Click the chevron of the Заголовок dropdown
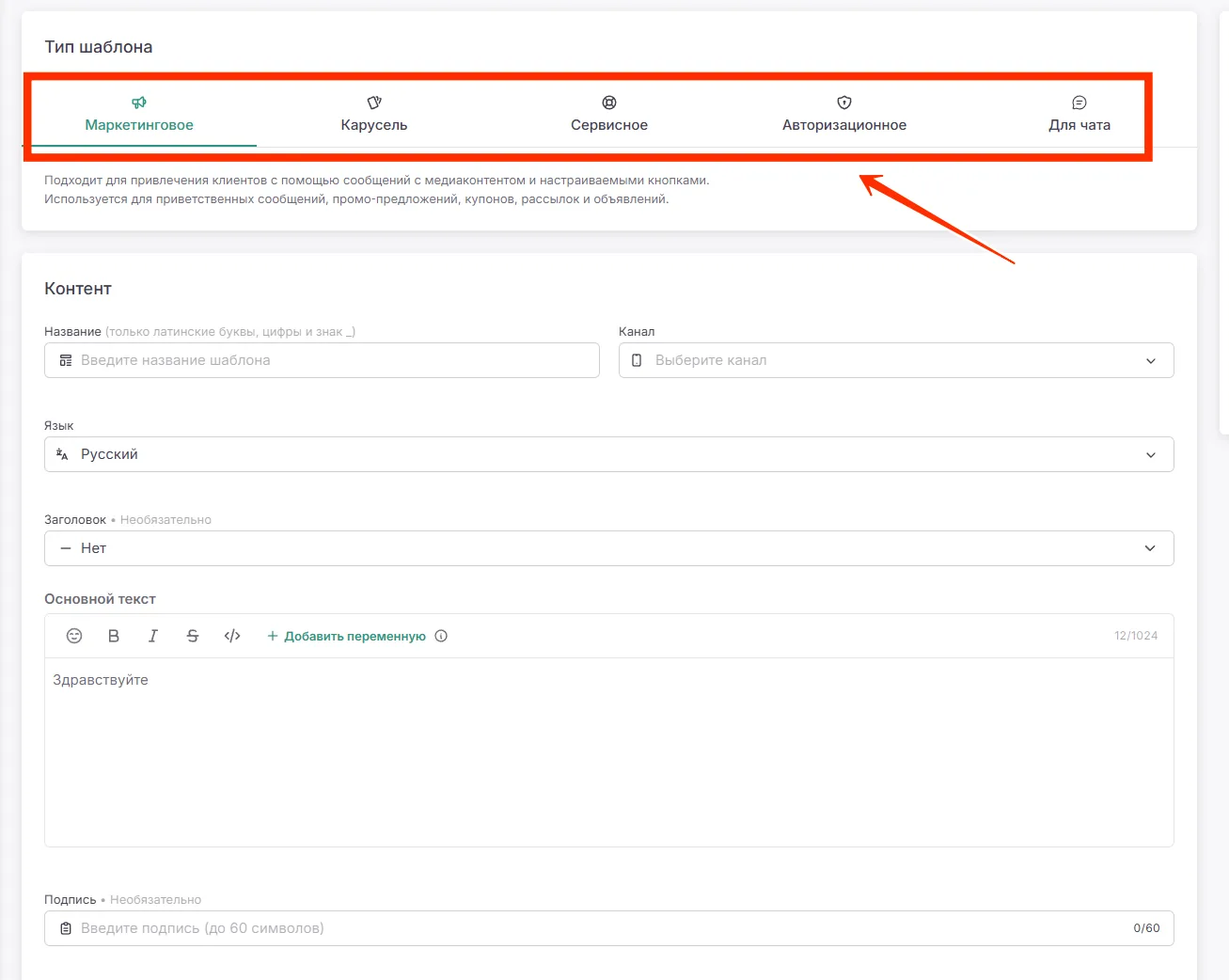This screenshot has width=1229, height=980. [x=1150, y=548]
